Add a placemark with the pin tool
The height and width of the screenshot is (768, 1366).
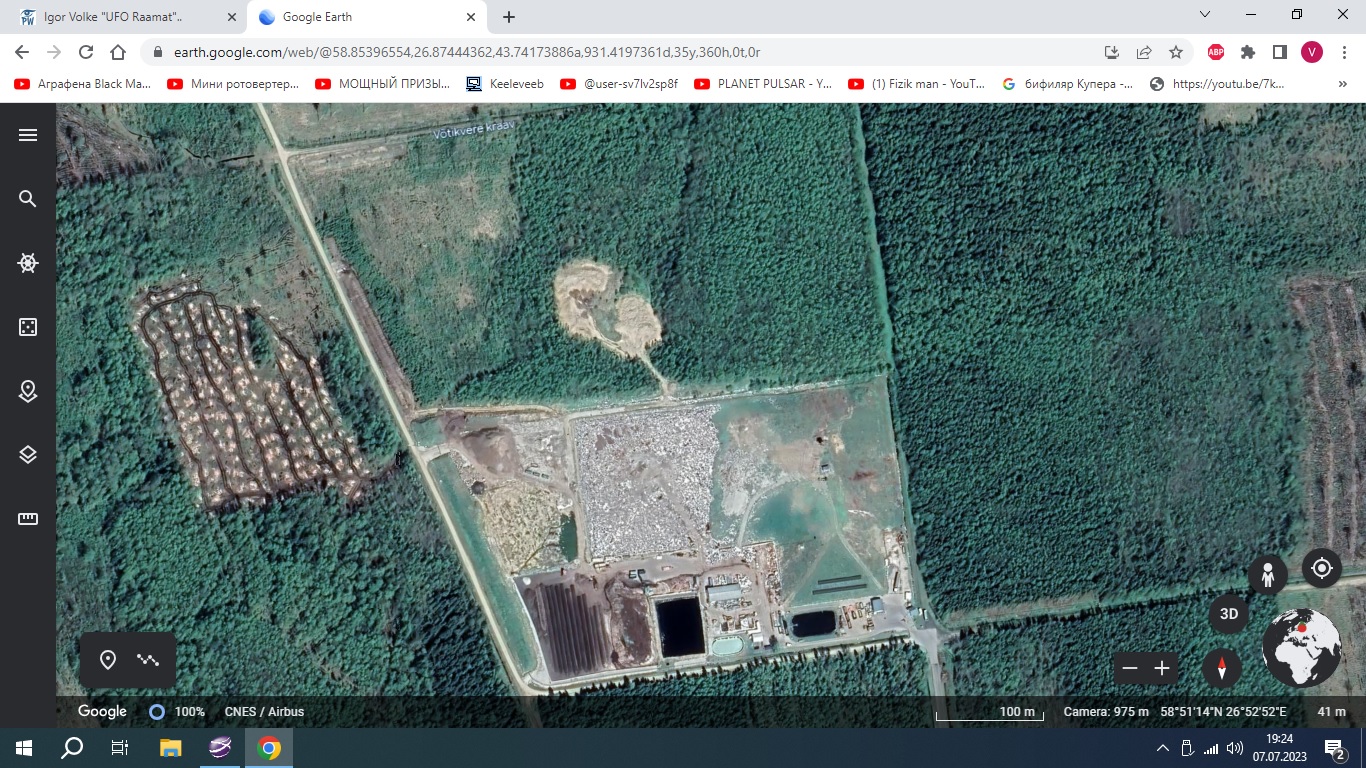pos(108,660)
